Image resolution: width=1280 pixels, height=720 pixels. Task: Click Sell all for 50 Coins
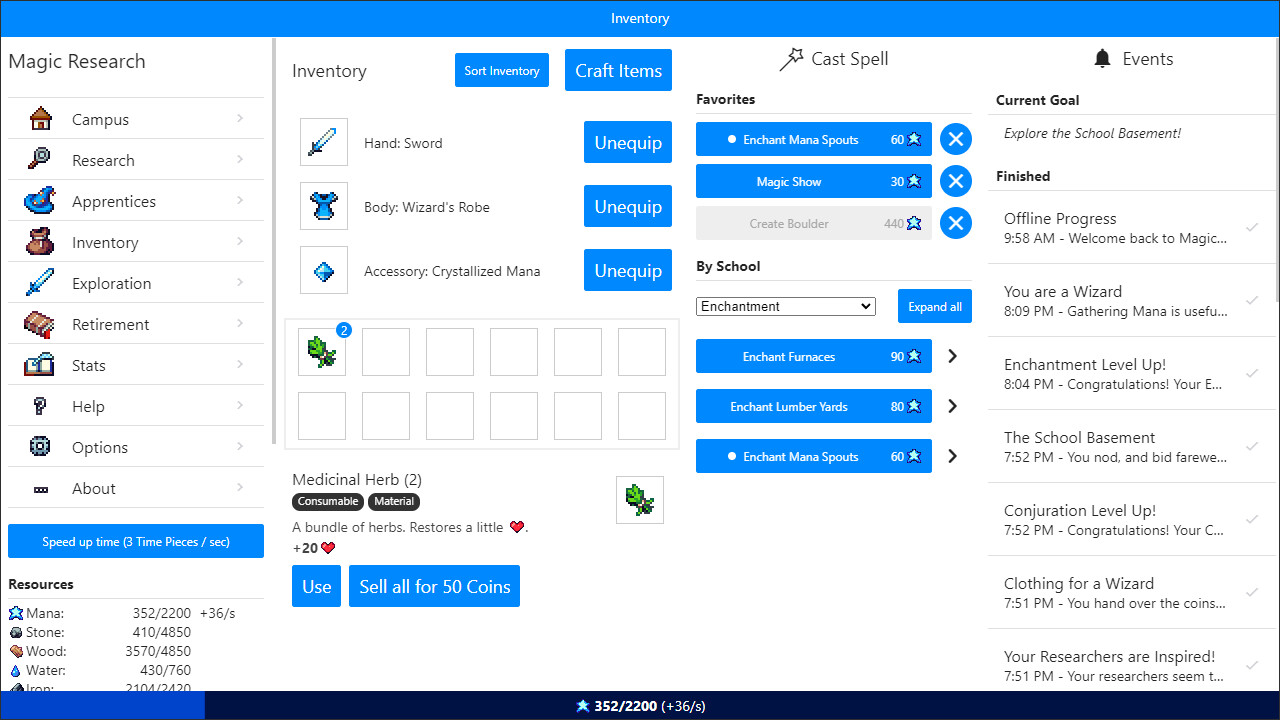[434, 586]
